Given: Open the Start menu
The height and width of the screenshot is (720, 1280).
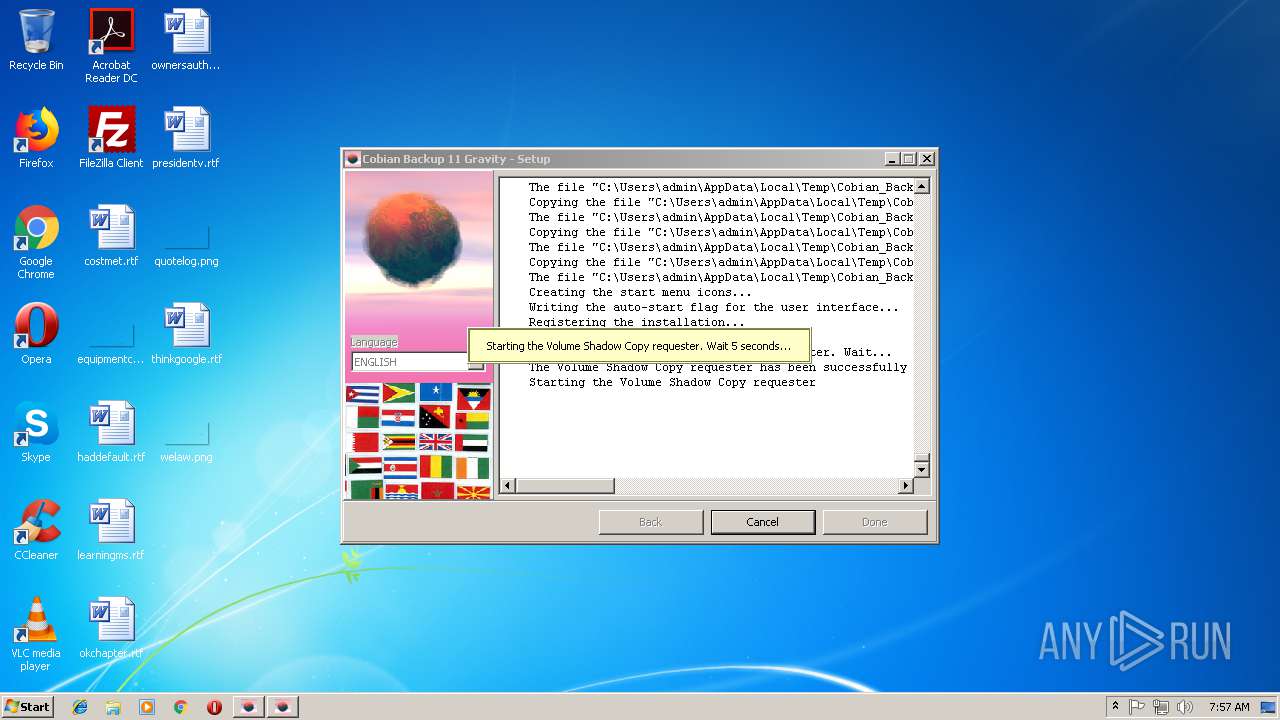Looking at the screenshot, I should [27, 707].
